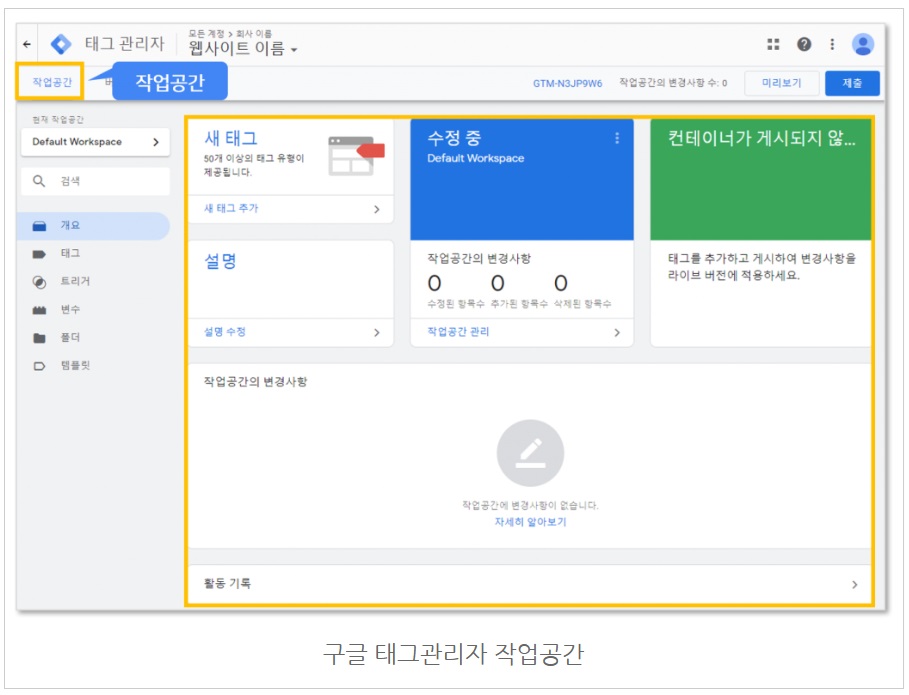Click the 검색 search input field
909x695 pixels.
[x=95, y=181]
